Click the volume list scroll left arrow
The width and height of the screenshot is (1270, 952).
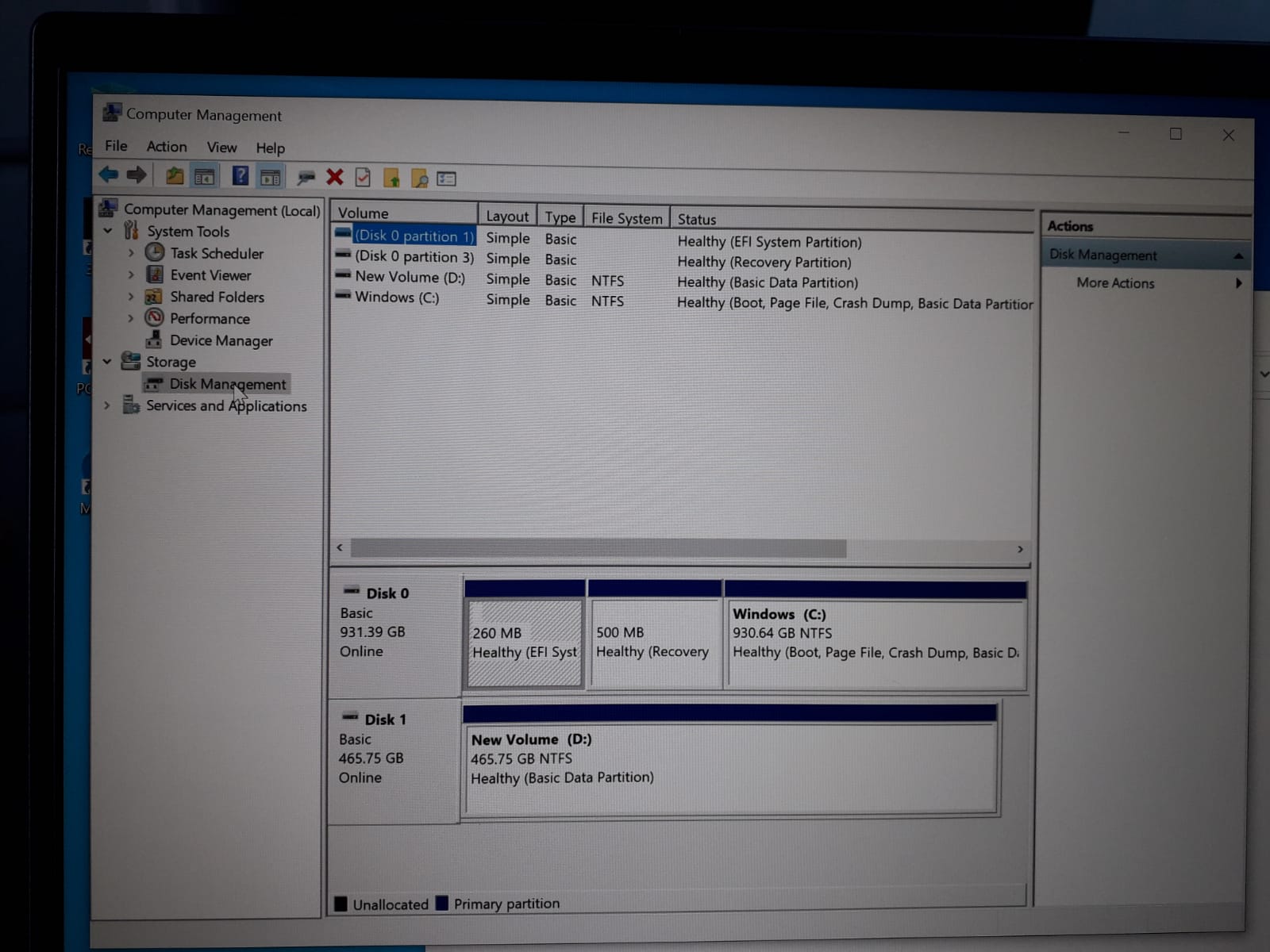340,547
